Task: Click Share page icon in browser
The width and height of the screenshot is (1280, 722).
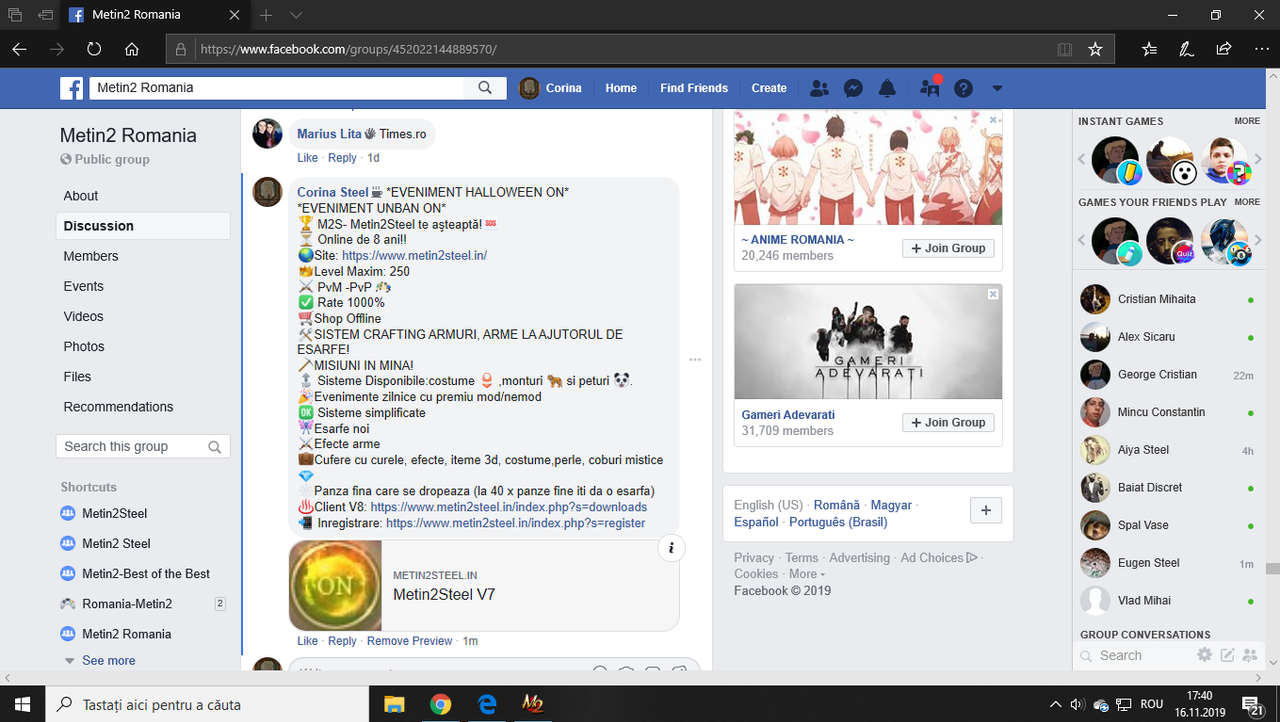Action: (x=1223, y=48)
